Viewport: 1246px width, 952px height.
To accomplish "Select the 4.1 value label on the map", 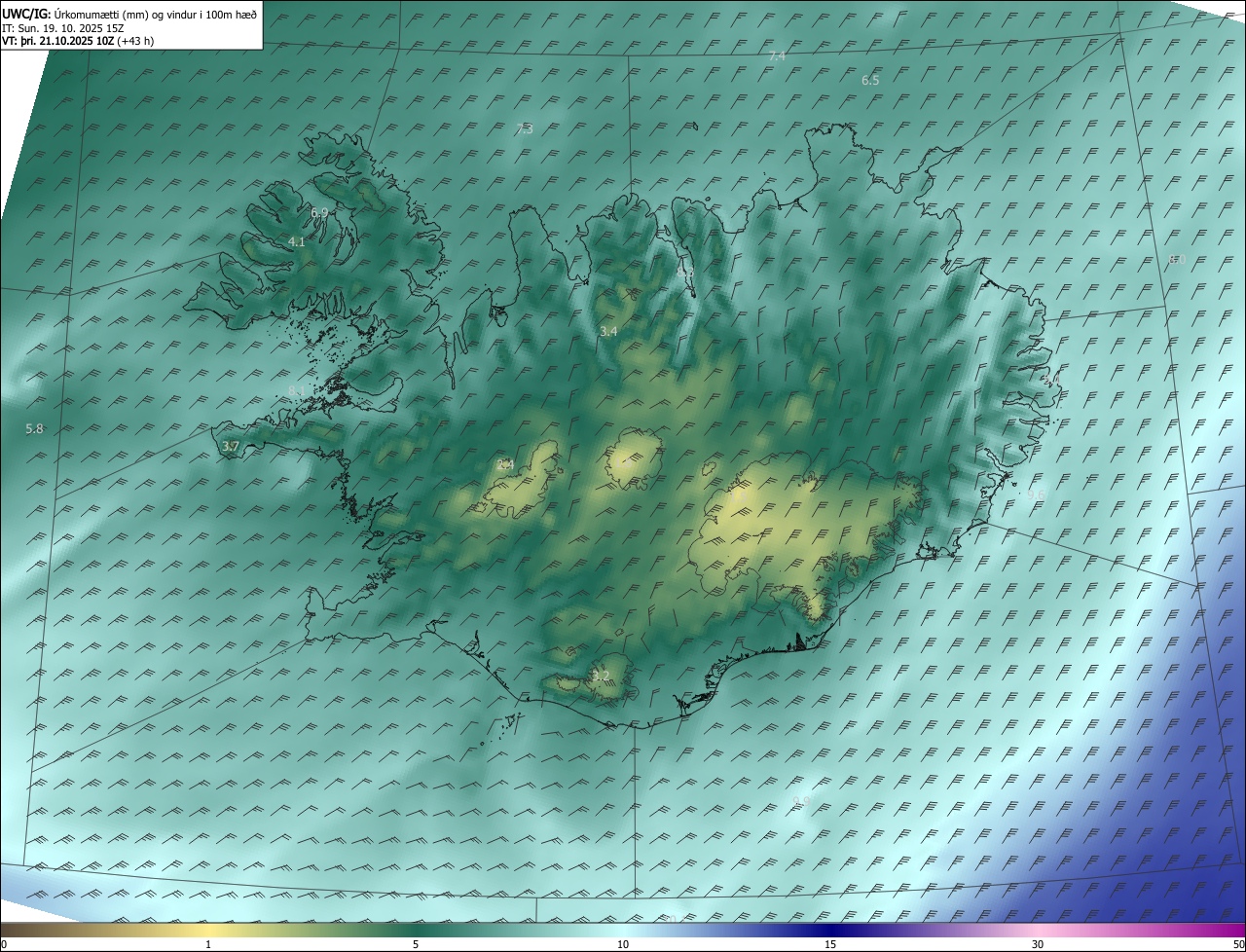I will coord(297,241).
